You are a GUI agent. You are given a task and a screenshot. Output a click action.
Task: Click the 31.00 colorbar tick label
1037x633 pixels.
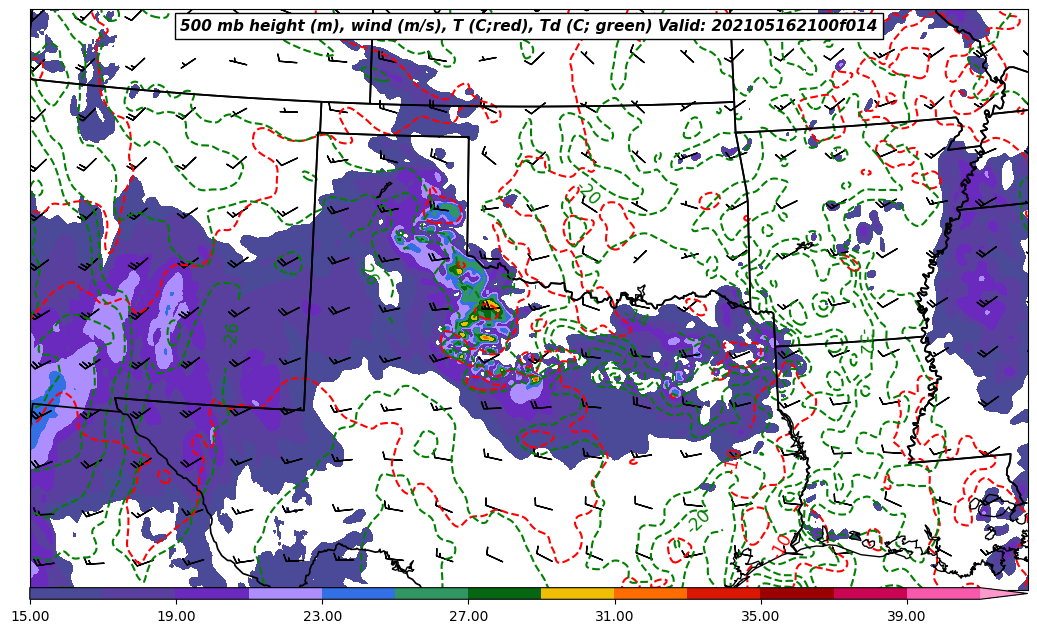click(x=614, y=616)
